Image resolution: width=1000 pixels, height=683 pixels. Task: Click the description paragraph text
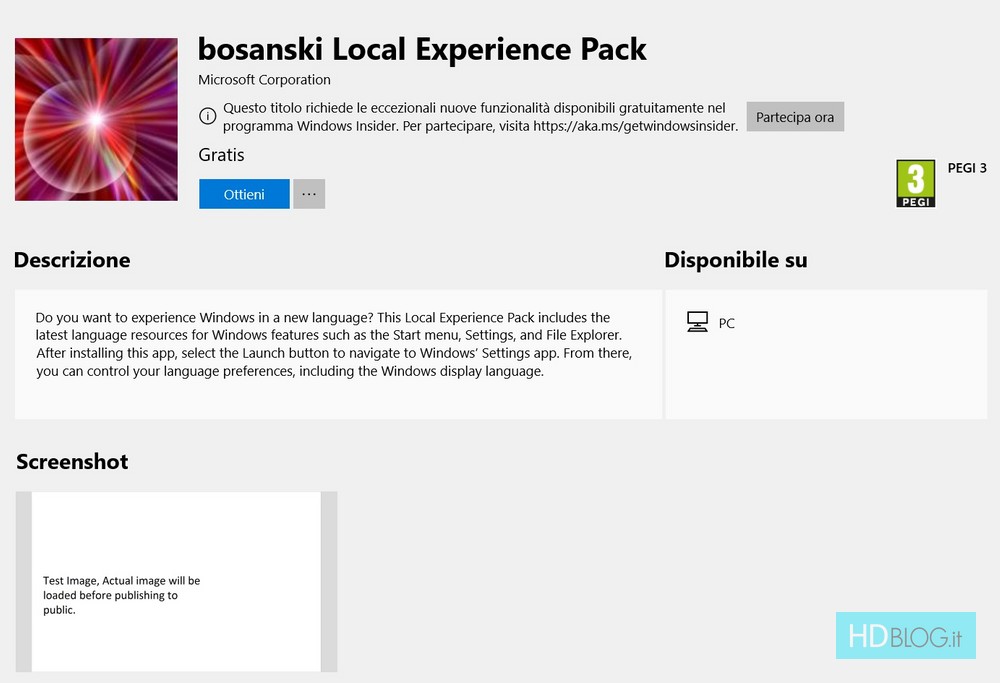[335, 344]
